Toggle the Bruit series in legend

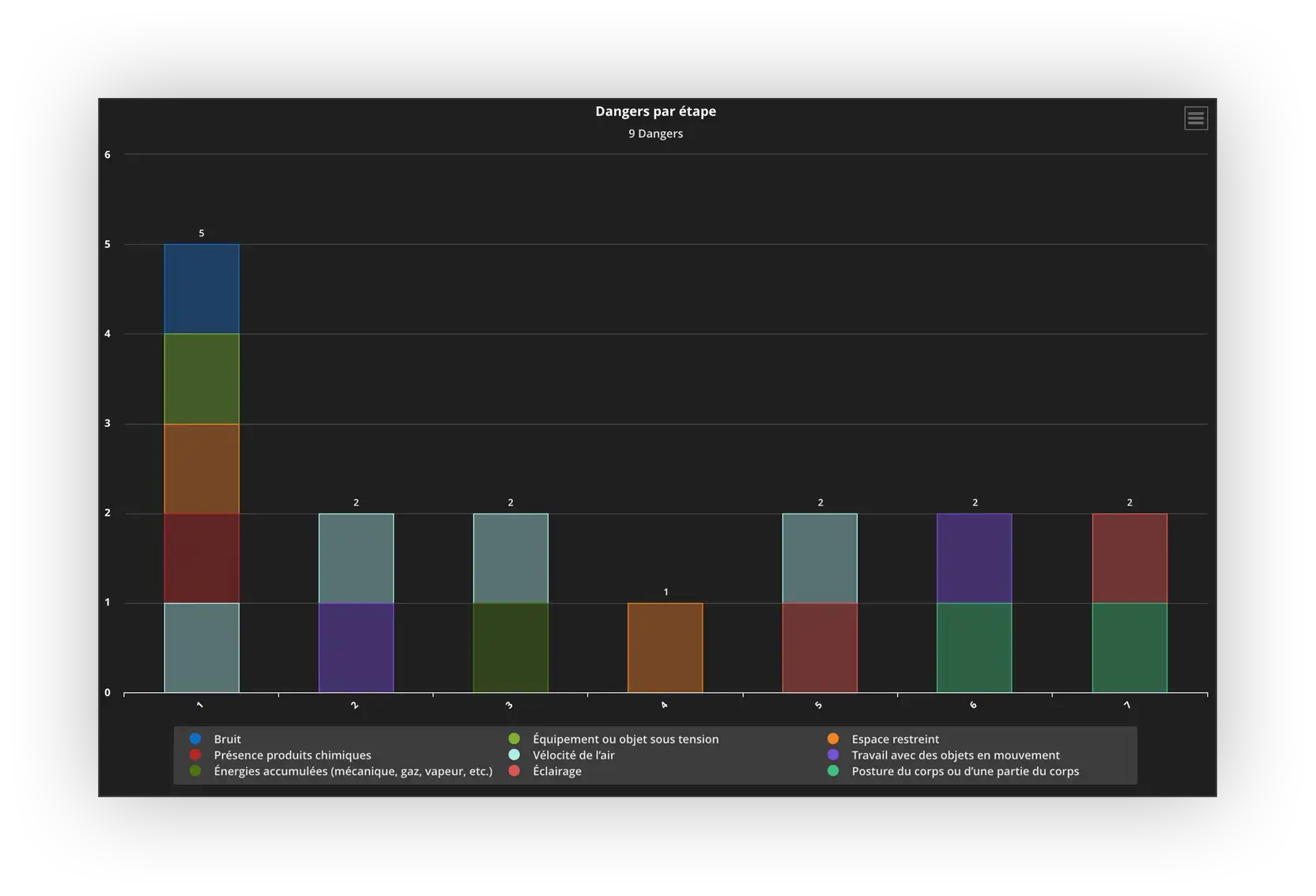215,739
